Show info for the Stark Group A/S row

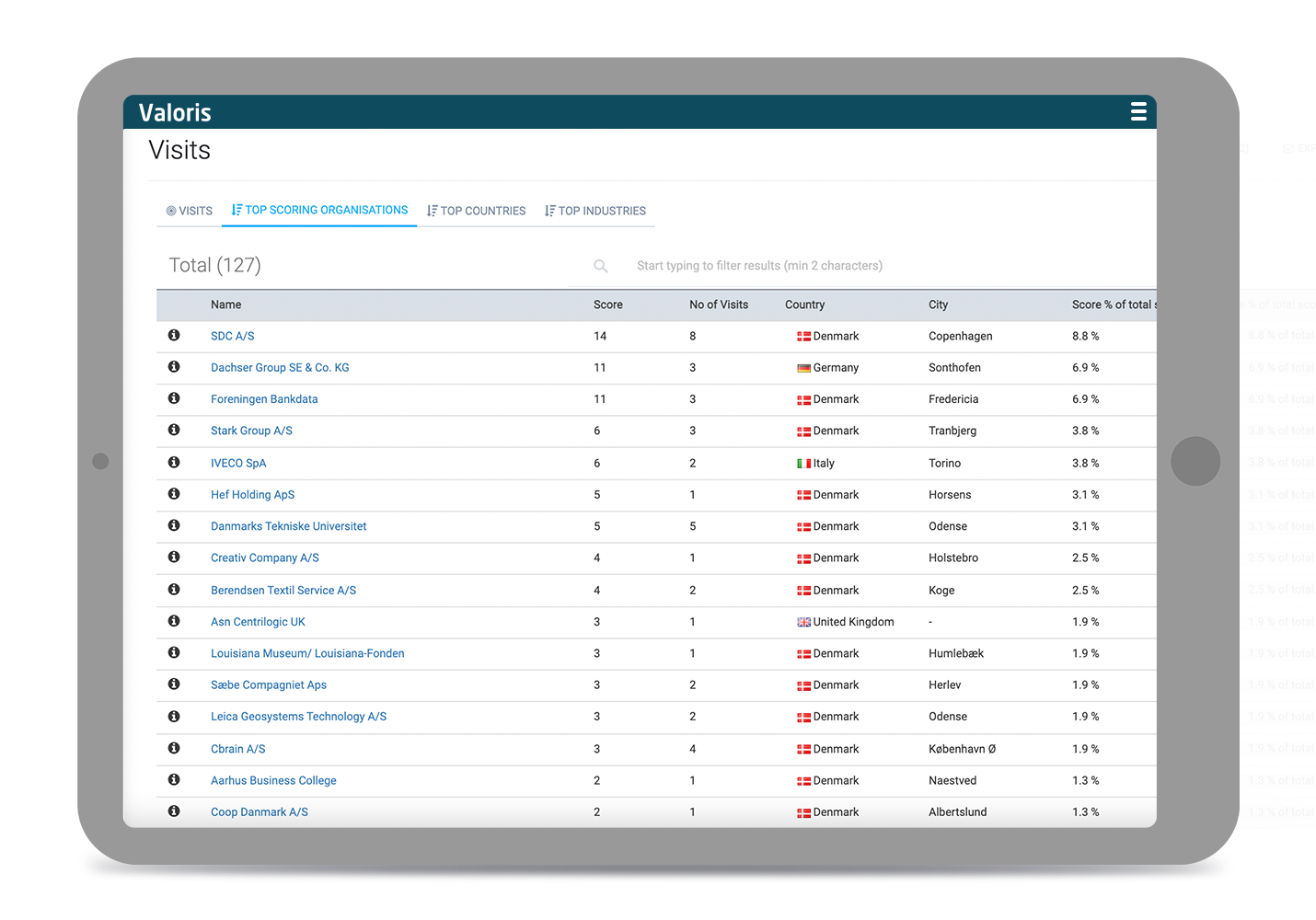point(174,430)
